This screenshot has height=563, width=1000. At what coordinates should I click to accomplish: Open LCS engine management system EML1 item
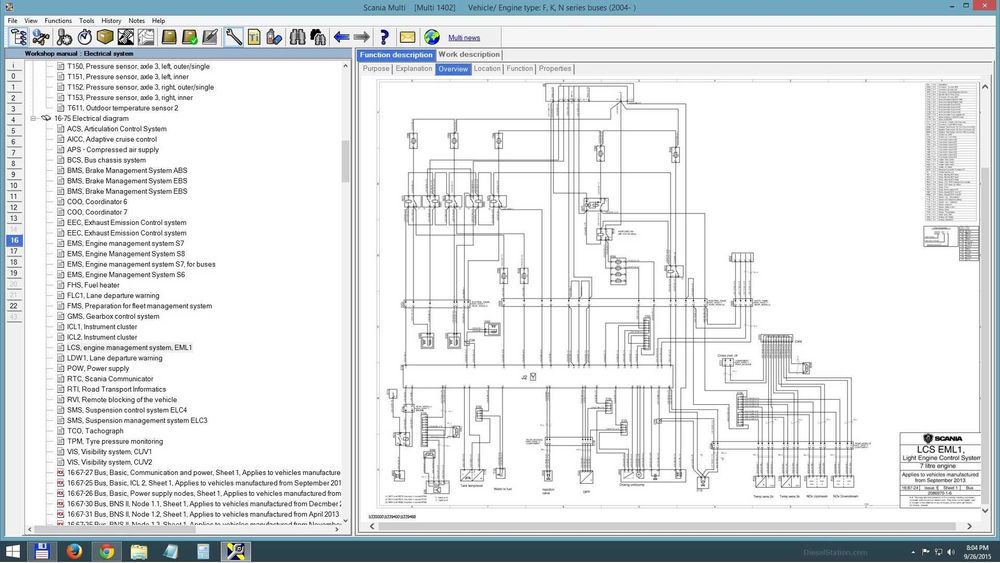pos(129,347)
